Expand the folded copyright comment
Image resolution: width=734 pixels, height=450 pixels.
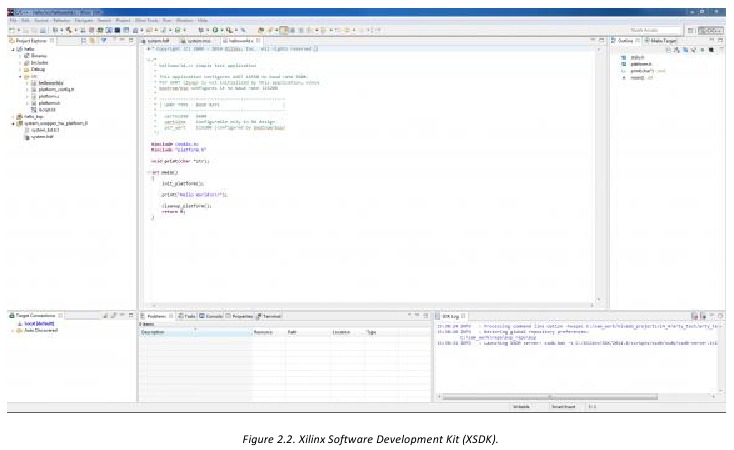click(149, 49)
